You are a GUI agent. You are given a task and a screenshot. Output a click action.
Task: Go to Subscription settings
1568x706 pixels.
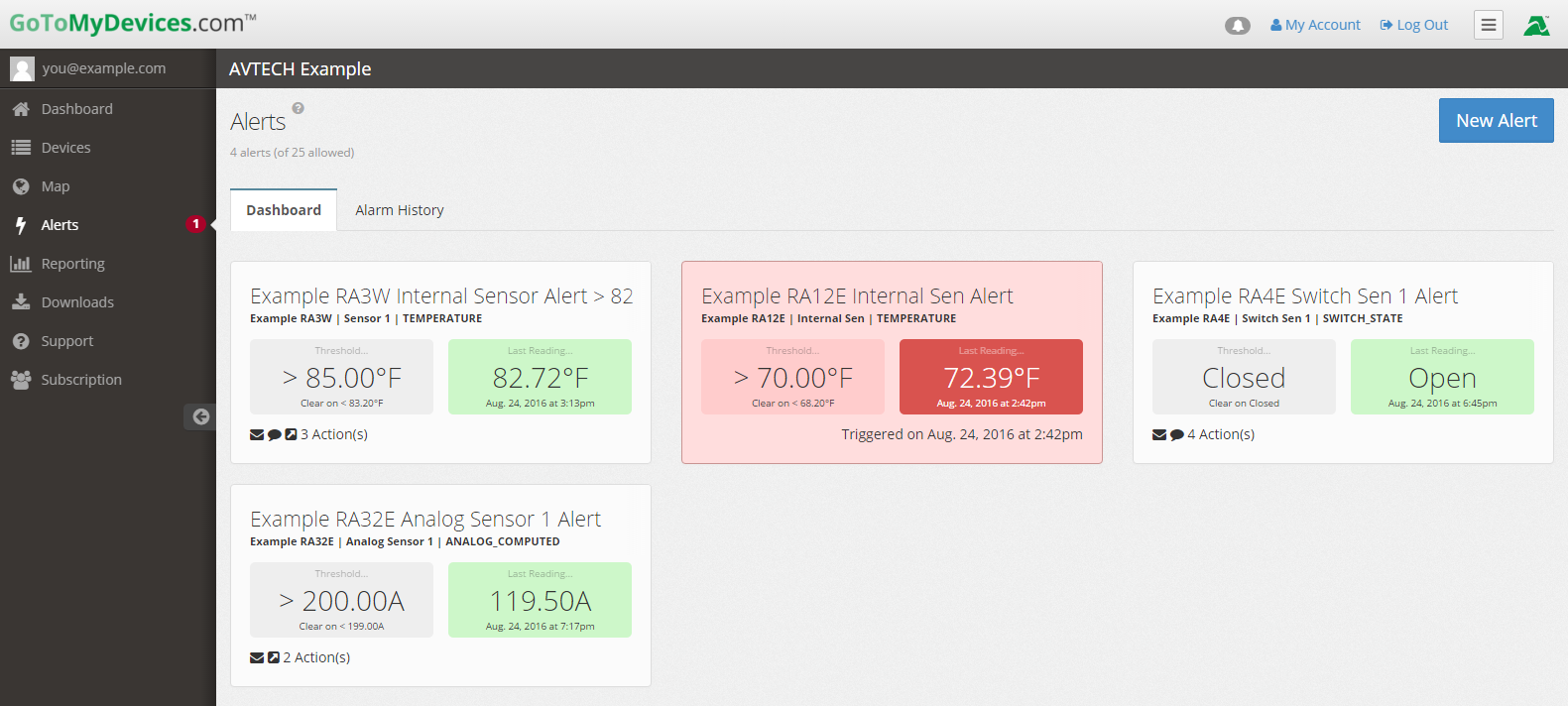click(x=81, y=380)
